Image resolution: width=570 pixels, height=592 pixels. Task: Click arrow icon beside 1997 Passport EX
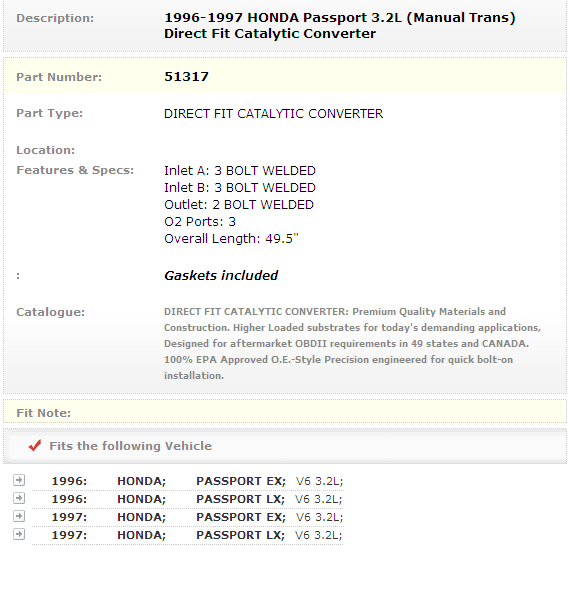[19, 516]
